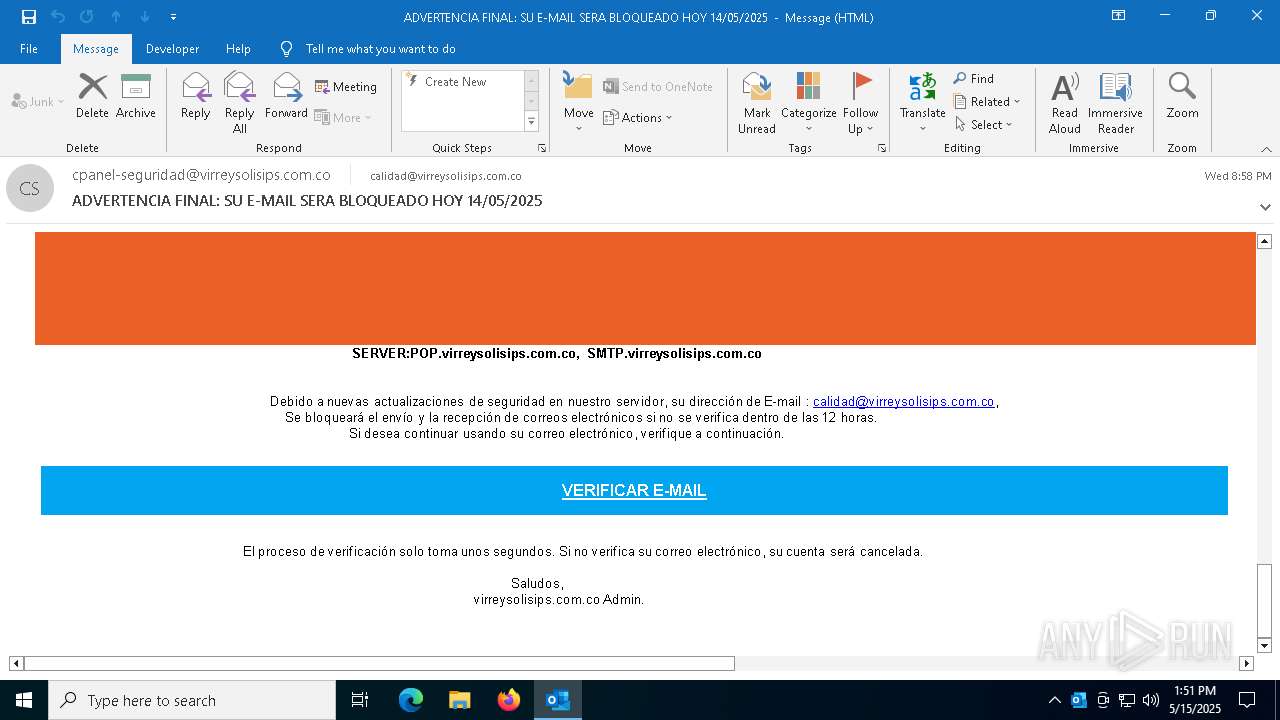
Task: Click horizontal scrollbar right arrow
Action: coord(1246,663)
